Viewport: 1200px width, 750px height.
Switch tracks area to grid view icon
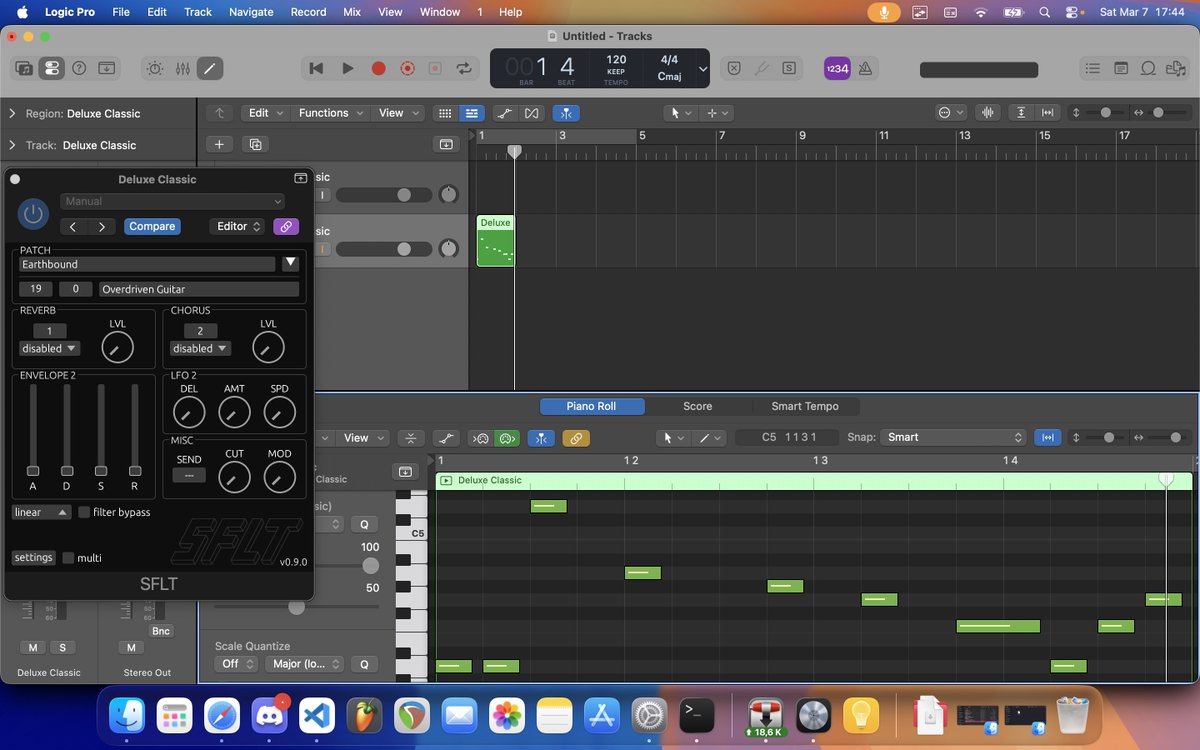[x=446, y=113]
